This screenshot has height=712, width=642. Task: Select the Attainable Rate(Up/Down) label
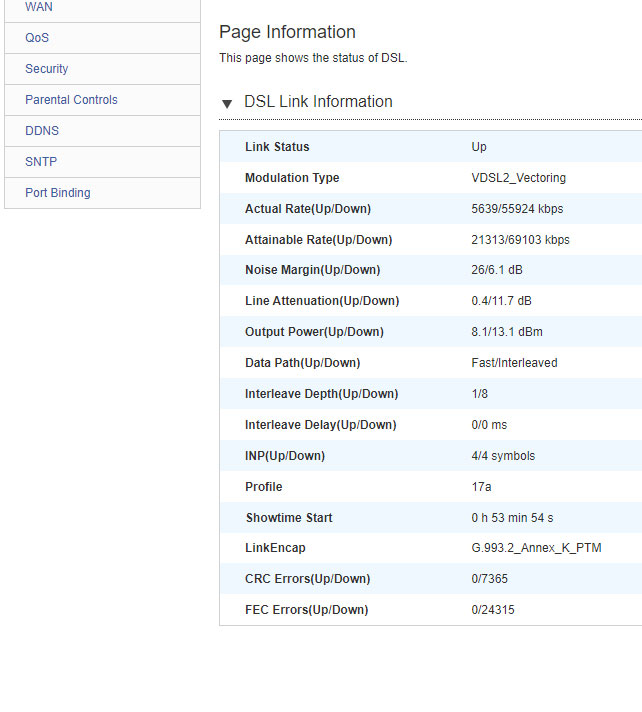click(318, 240)
